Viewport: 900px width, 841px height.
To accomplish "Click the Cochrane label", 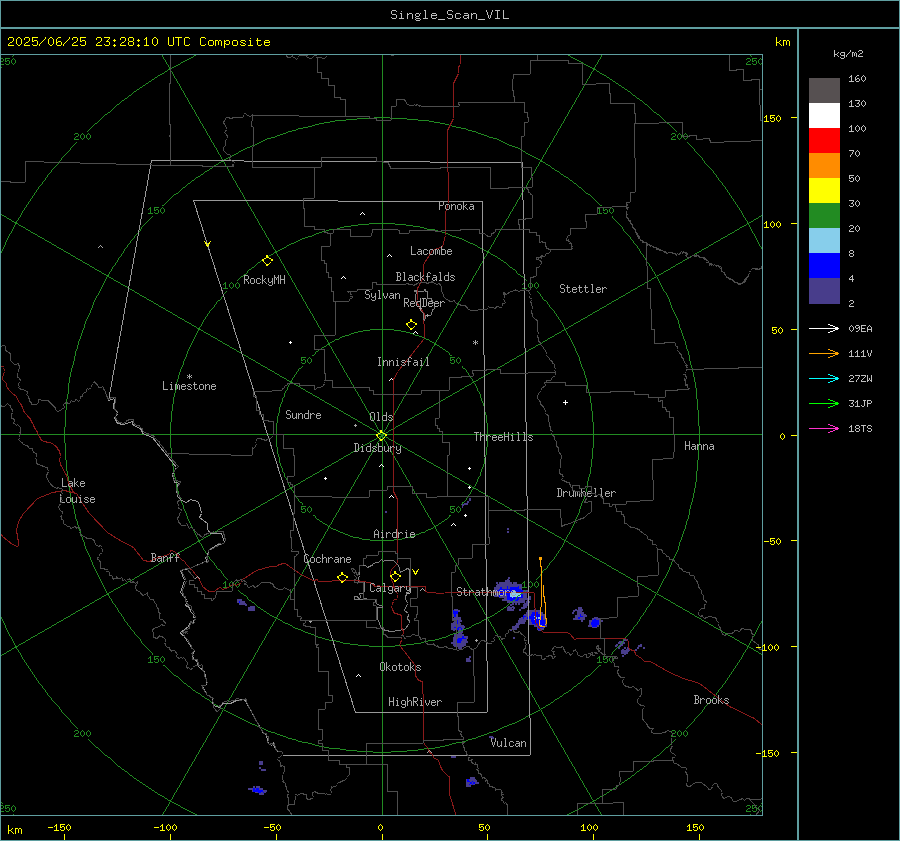I will pyautogui.click(x=327, y=559).
